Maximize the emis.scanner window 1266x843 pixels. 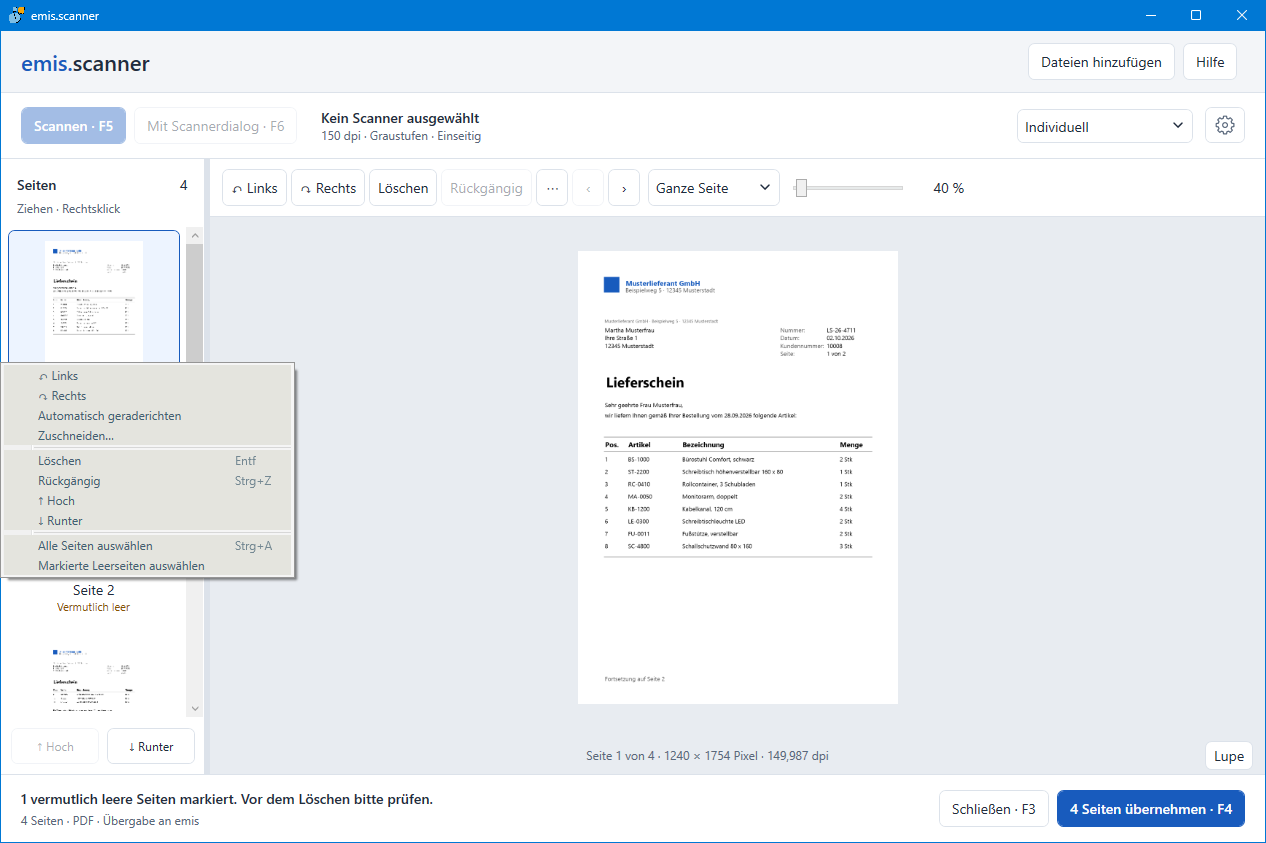click(x=1196, y=15)
